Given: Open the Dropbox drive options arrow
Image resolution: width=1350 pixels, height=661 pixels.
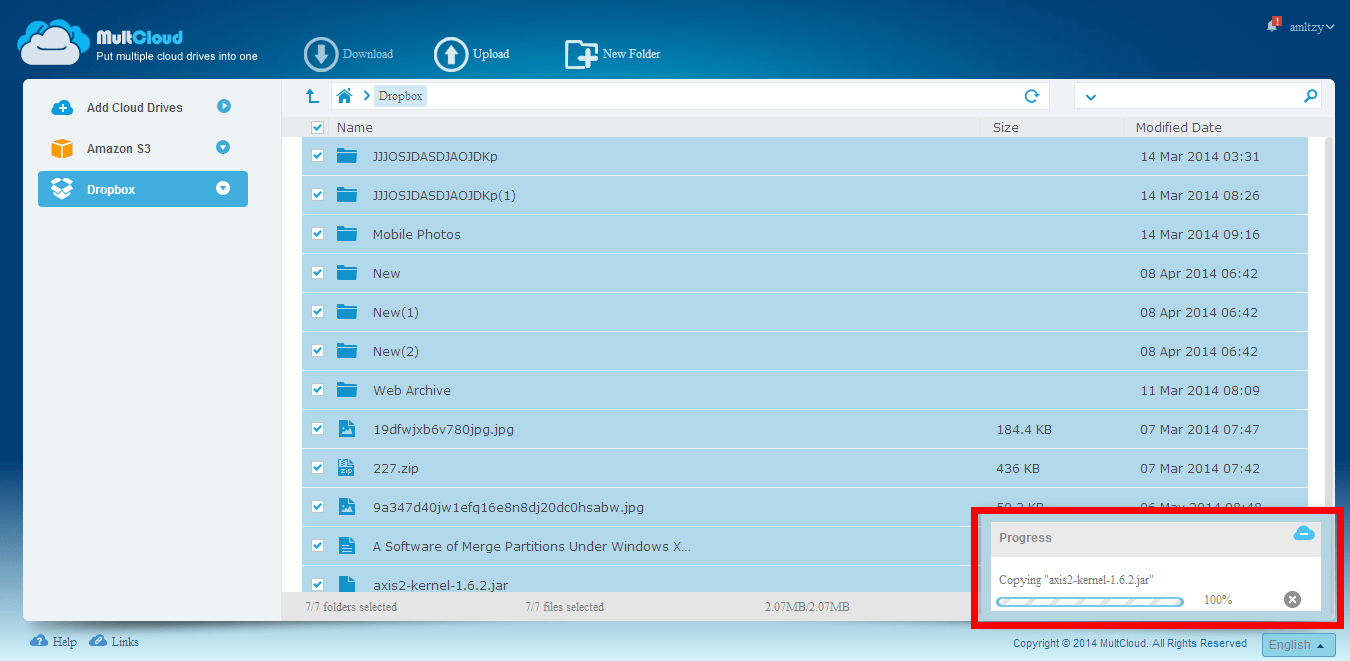Looking at the screenshot, I should (223, 189).
